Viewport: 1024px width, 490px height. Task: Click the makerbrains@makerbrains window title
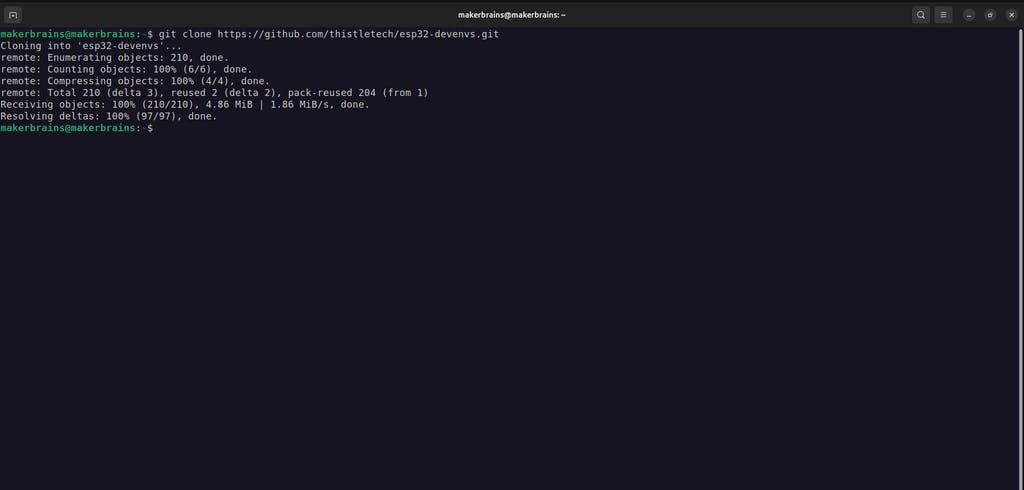(x=511, y=15)
